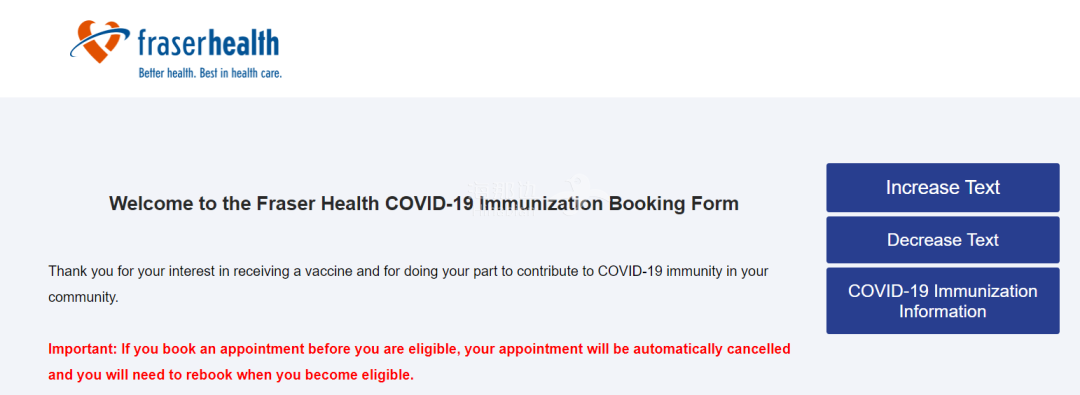
Task: Click the Welcome to Fraser Health heading
Action: pos(424,203)
